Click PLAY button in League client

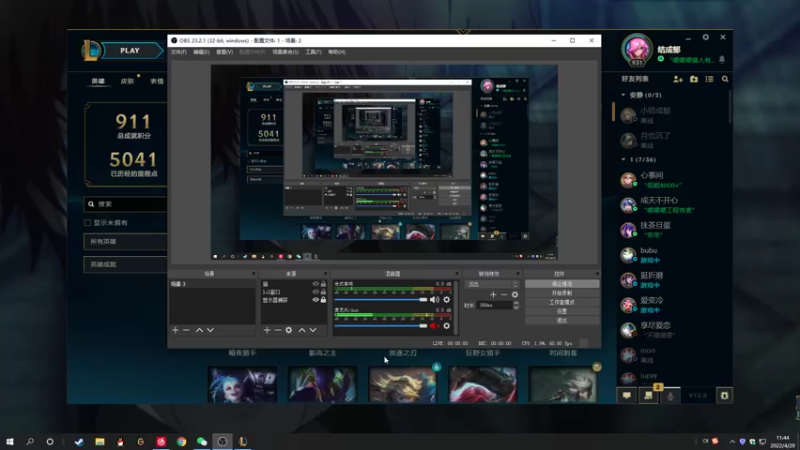[x=130, y=51]
